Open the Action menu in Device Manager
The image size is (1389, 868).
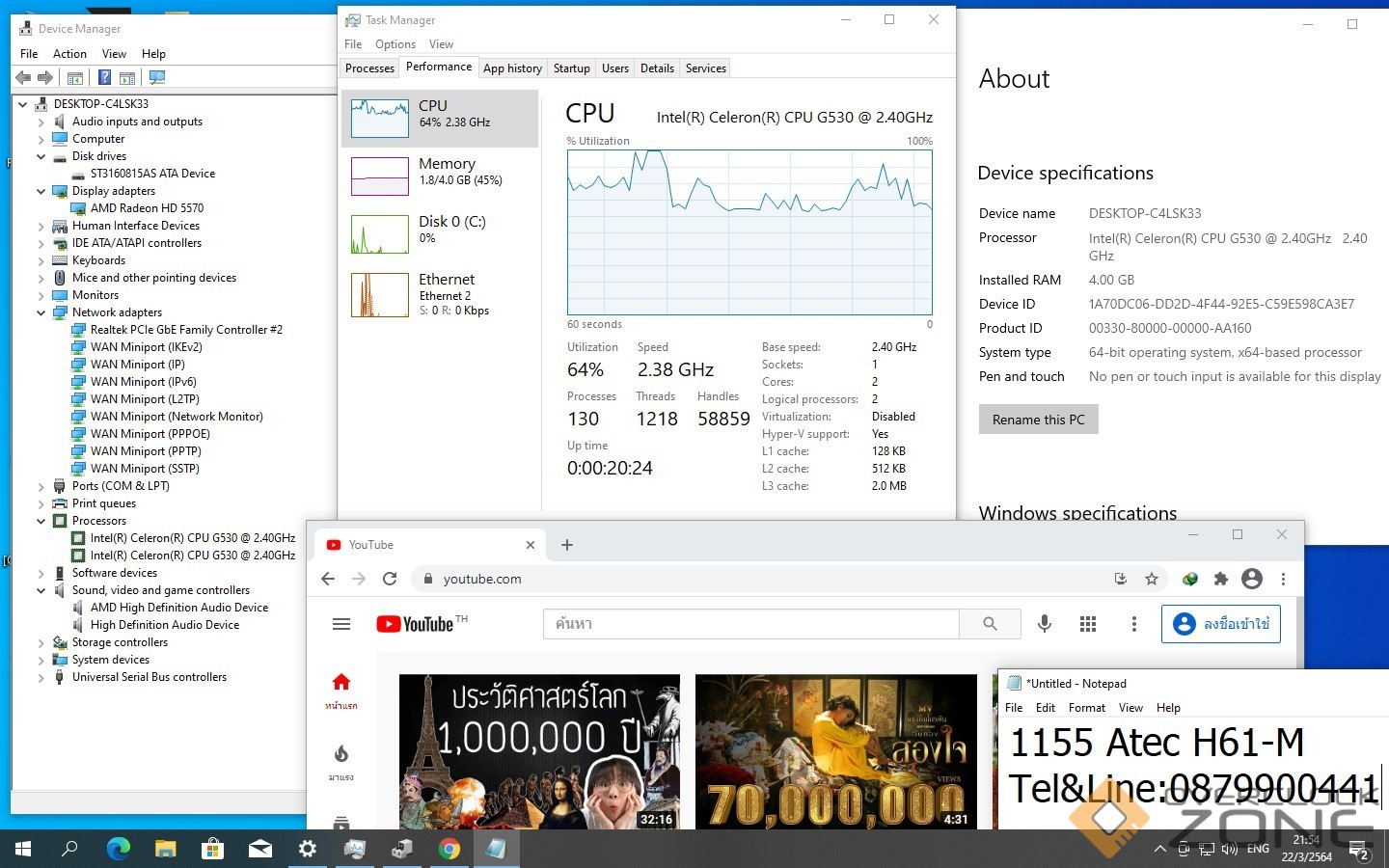(69, 54)
